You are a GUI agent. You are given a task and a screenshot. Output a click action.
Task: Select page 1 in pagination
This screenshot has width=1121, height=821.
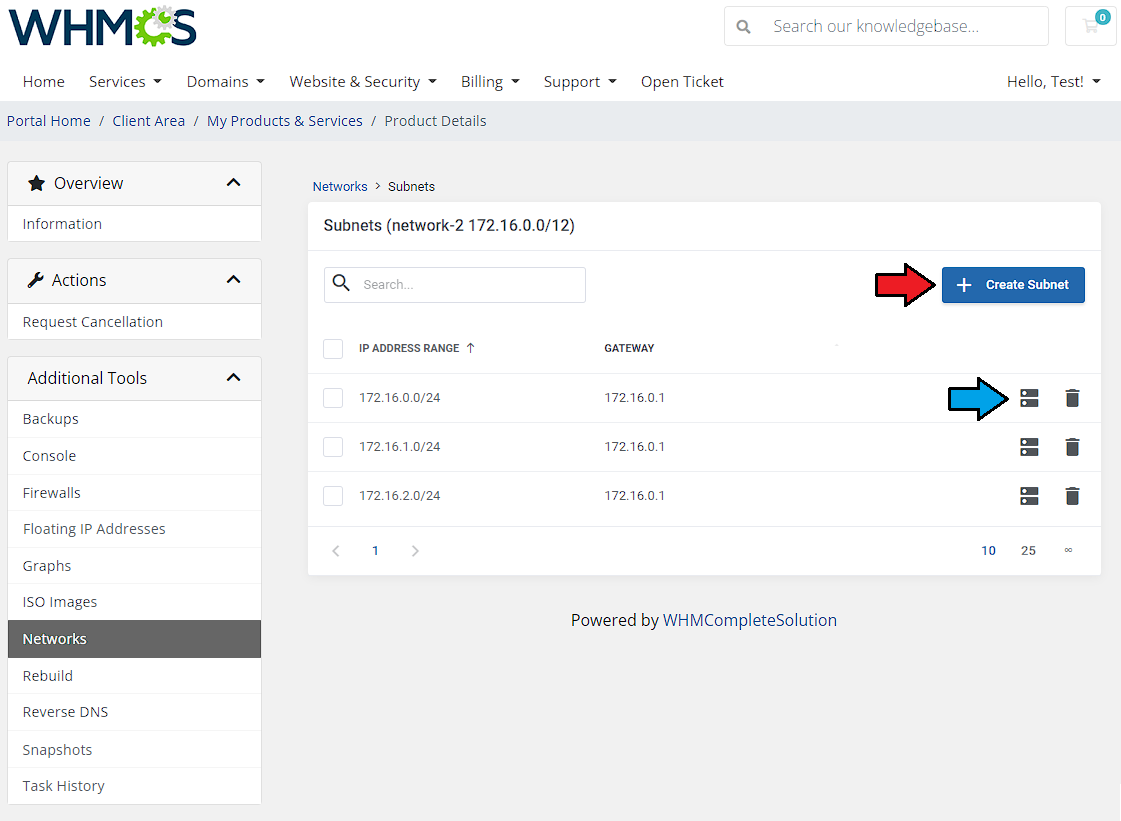[x=375, y=551]
